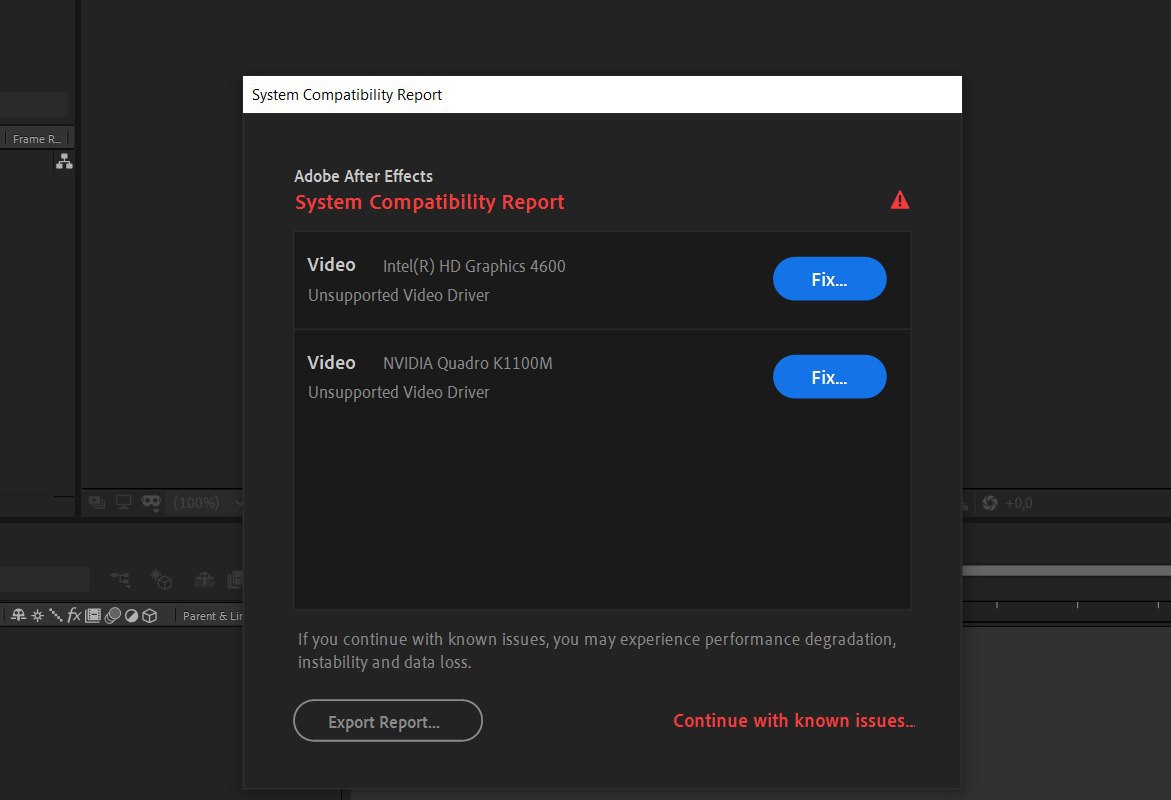
Task: Click Fix for Intel(R) HD Graphics 4600
Action: [x=829, y=279]
